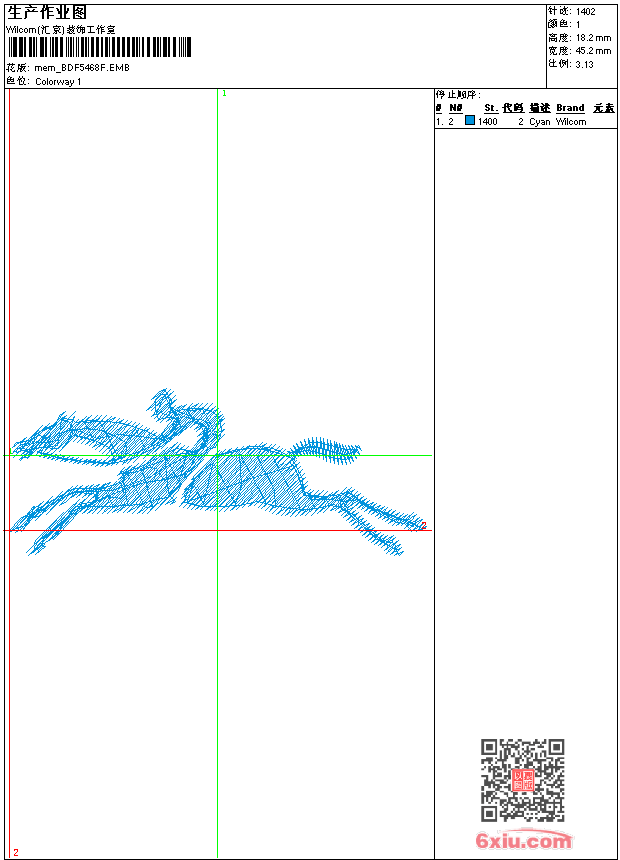Click the cyan thread color swatch

tap(470, 121)
